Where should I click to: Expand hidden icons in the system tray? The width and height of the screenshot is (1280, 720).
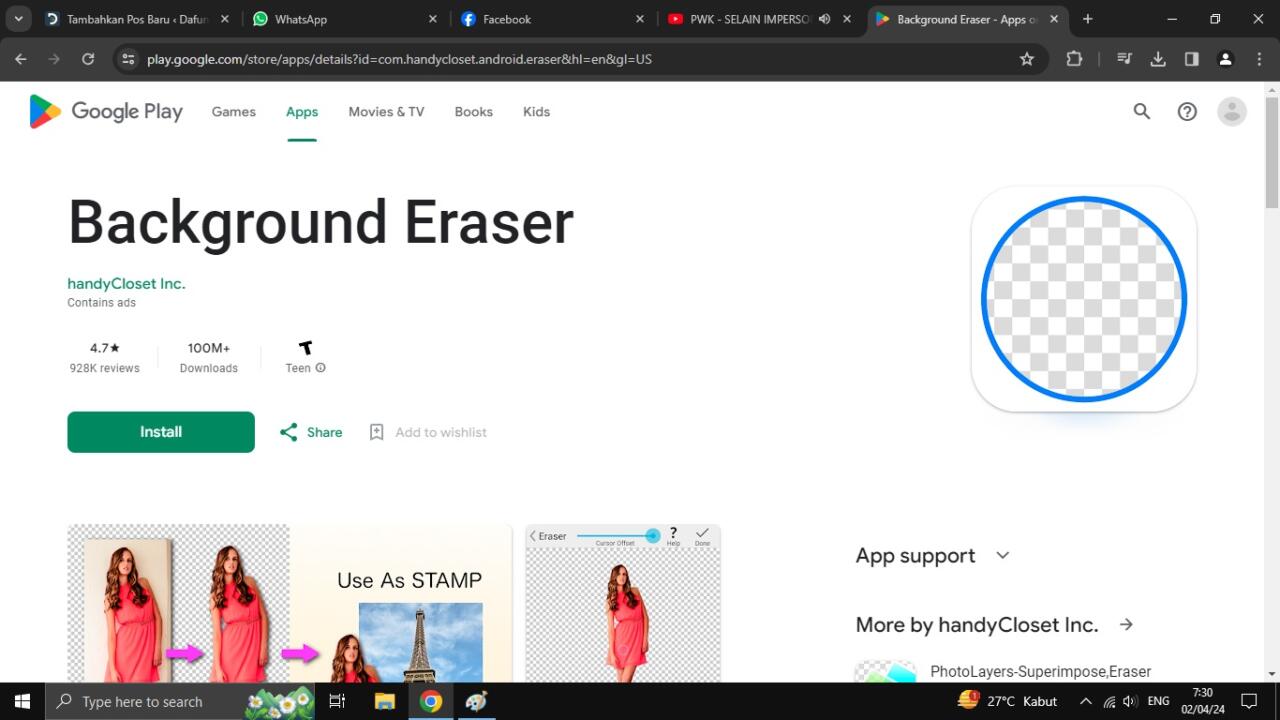(1085, 701)
